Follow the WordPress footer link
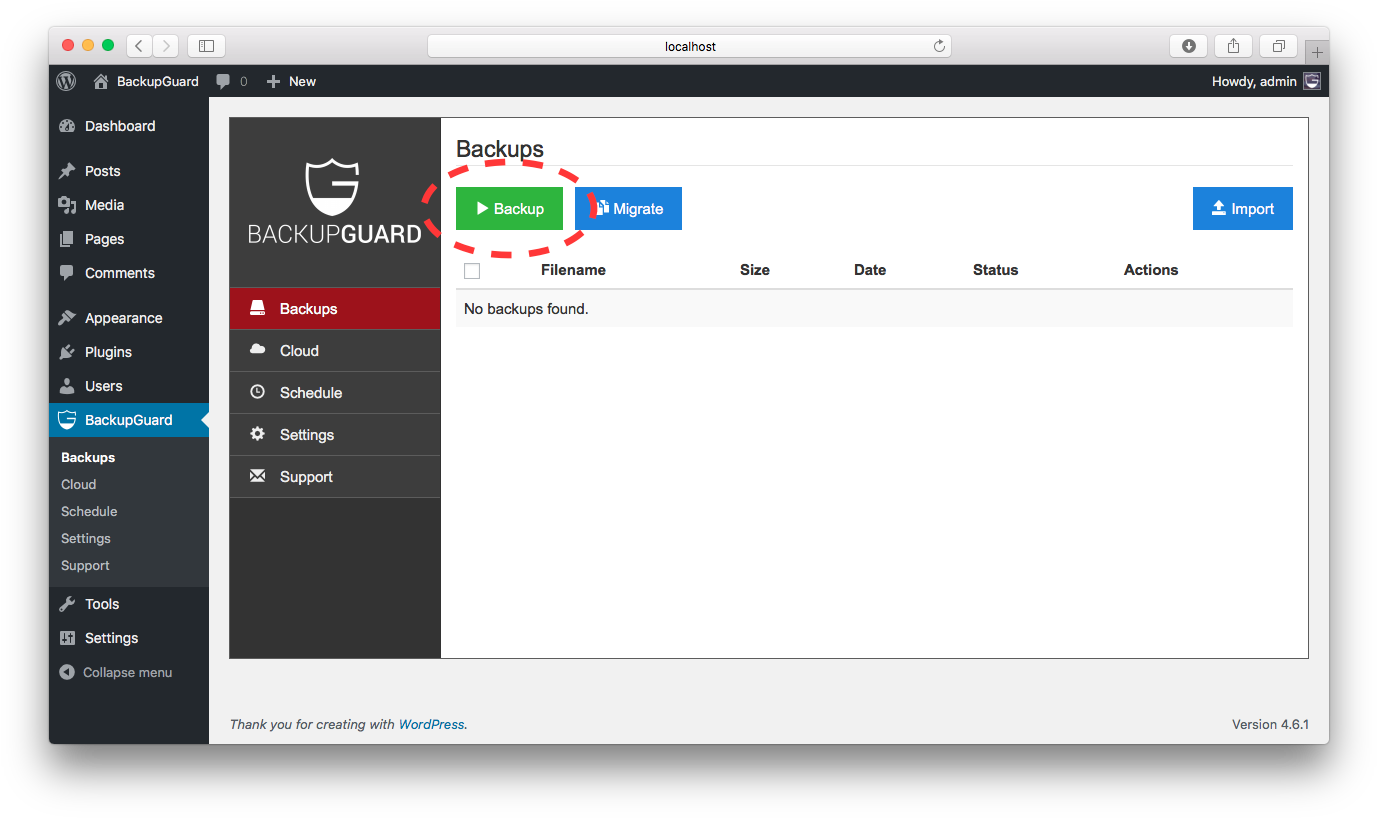This screenshot has height=818, width=1377. click(431, 724)
